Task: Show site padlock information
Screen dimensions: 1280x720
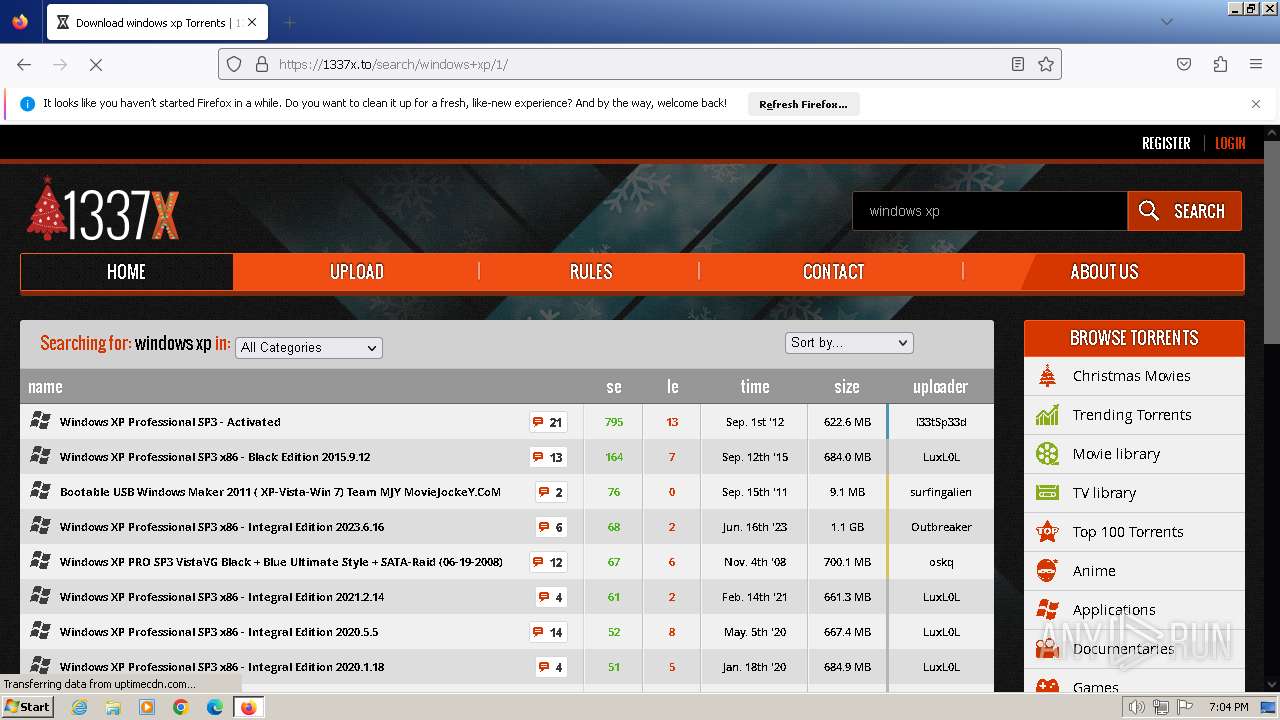Action: pos(262,64)
